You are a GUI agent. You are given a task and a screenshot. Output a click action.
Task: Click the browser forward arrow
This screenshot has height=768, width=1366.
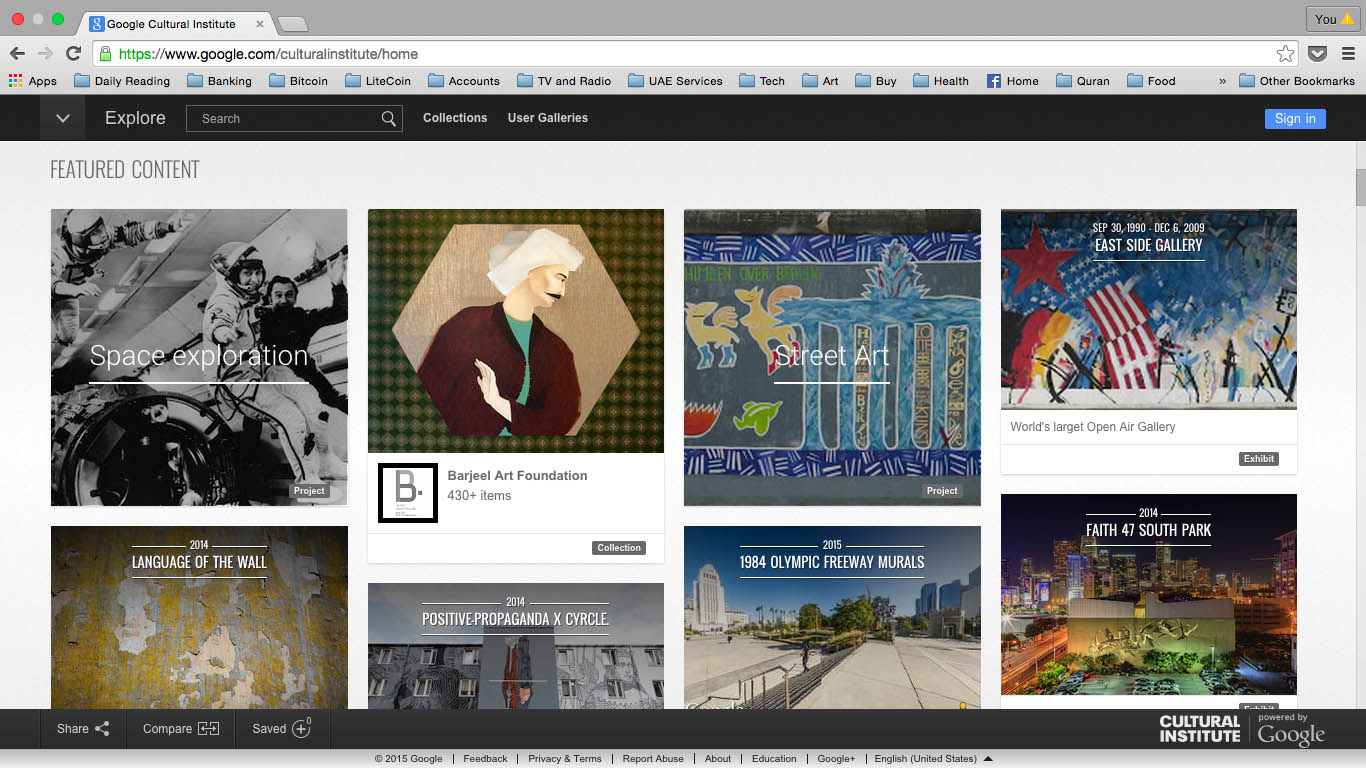click(45, 54)
